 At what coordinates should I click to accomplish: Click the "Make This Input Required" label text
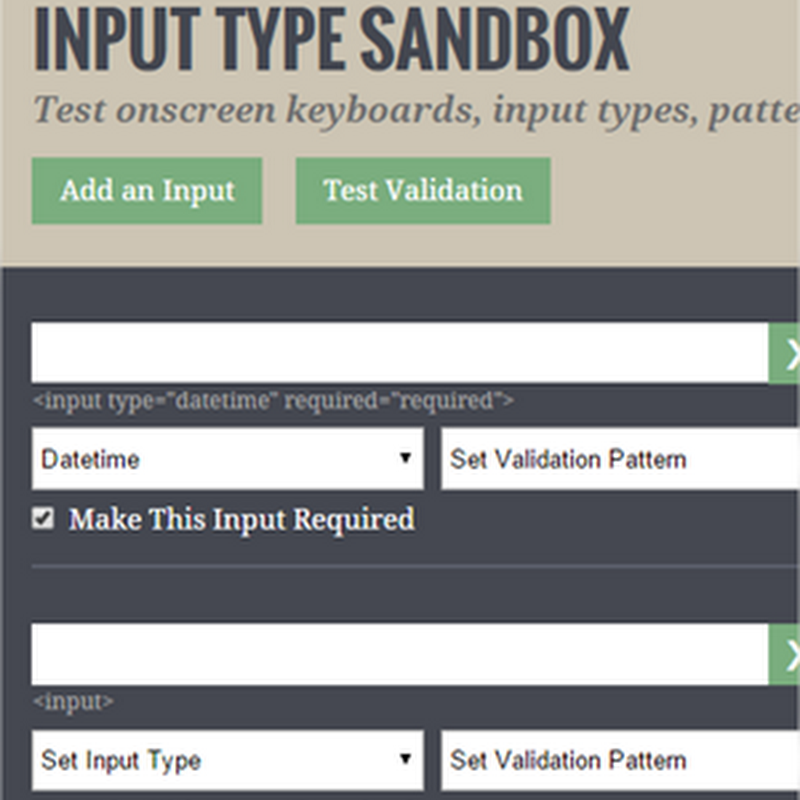241,520
